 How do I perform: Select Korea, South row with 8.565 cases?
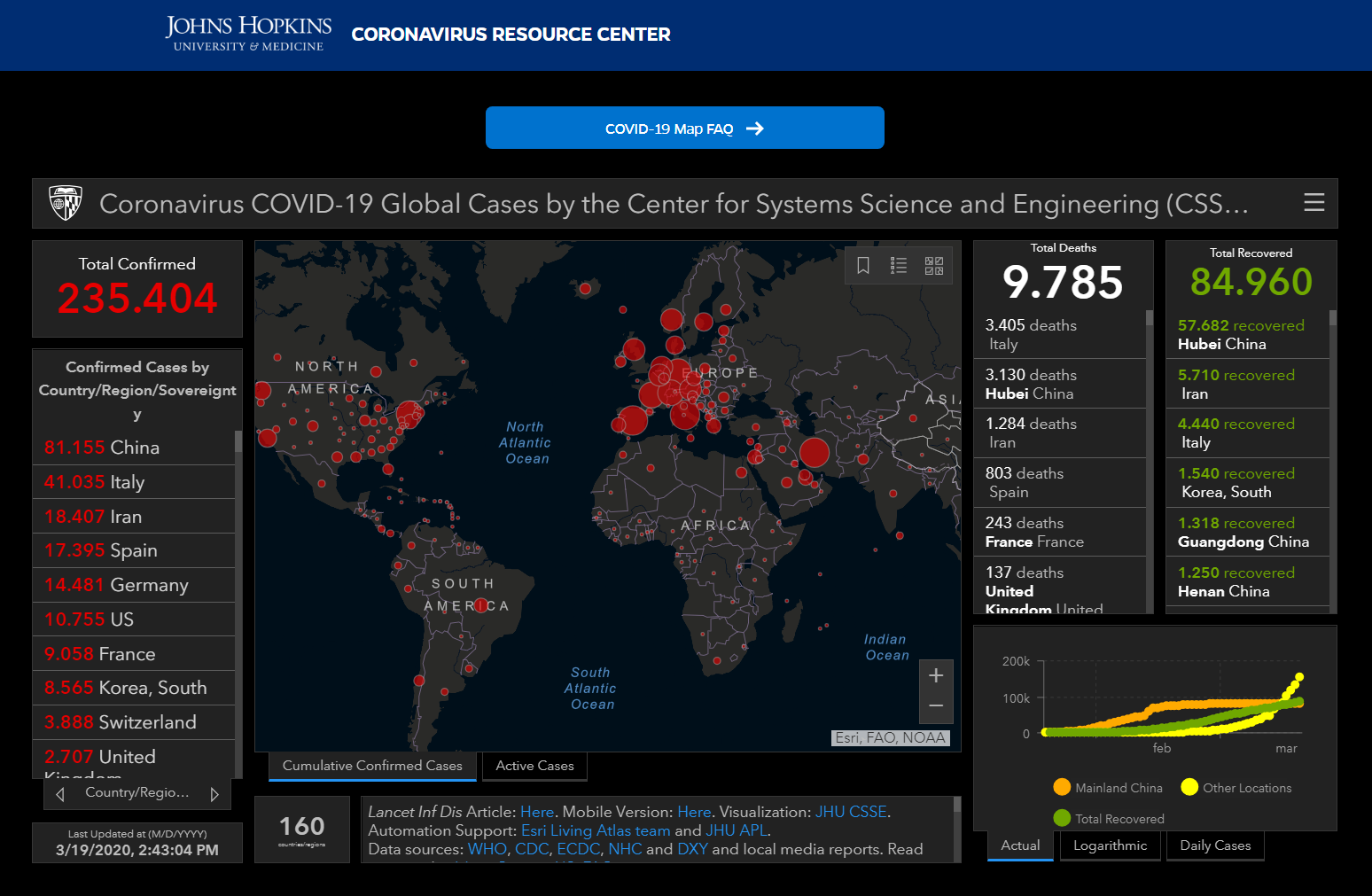point(134,688)
